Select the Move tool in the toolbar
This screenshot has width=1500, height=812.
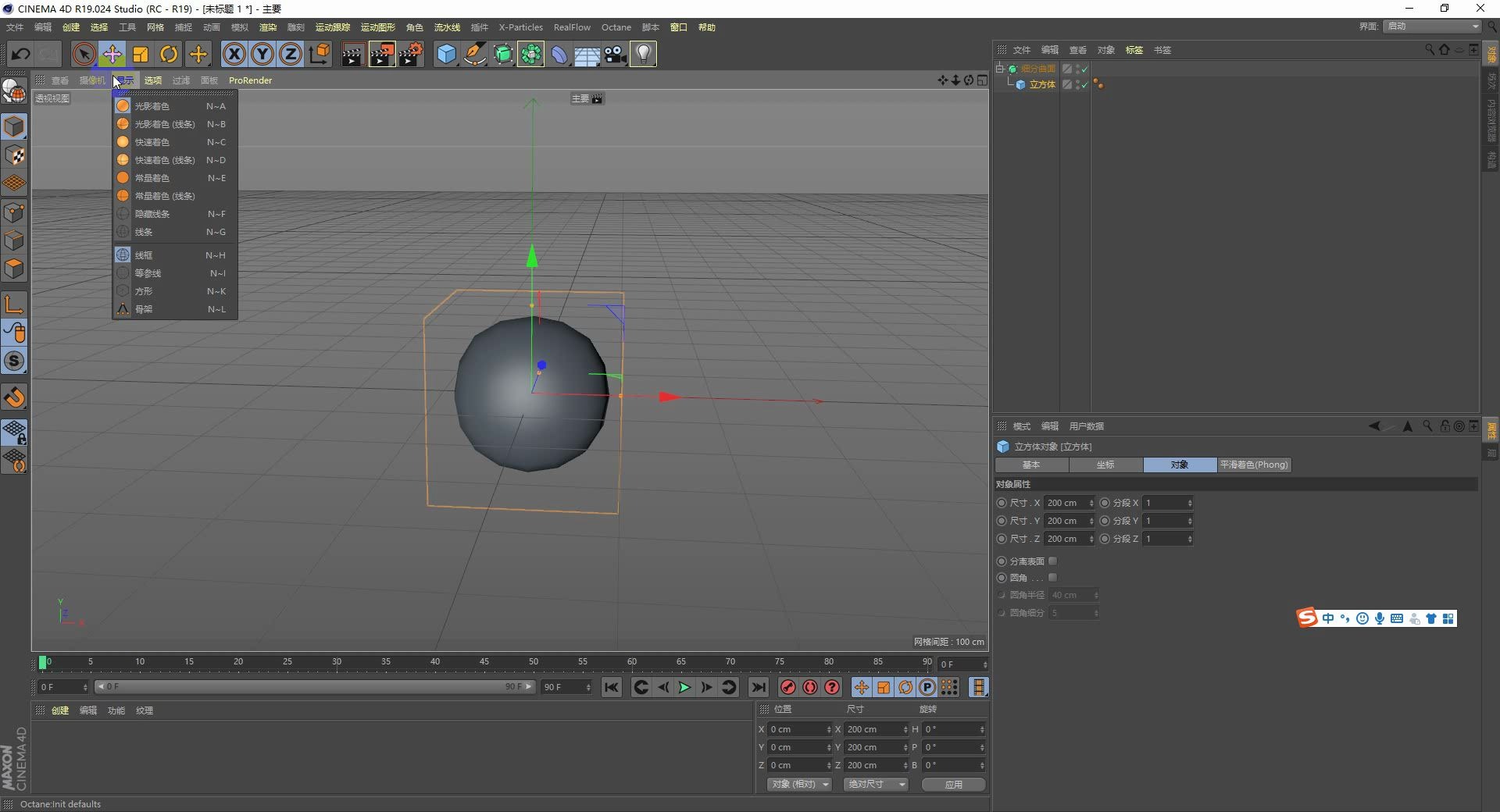(x=112, y=54)
